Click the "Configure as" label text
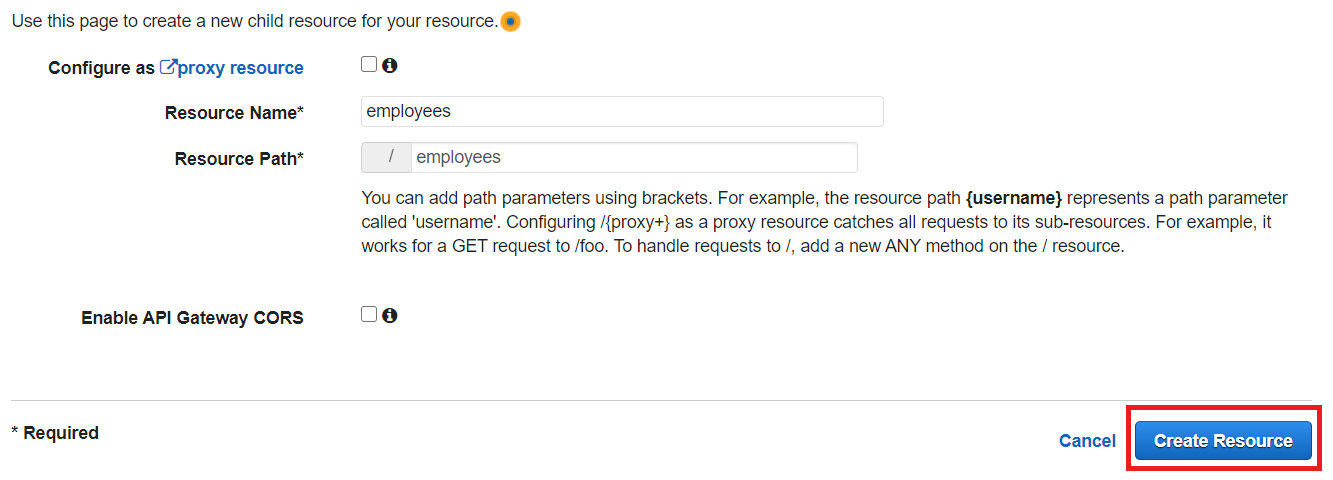Viewport: 1333px width, 480px height. tap(101, 68)
